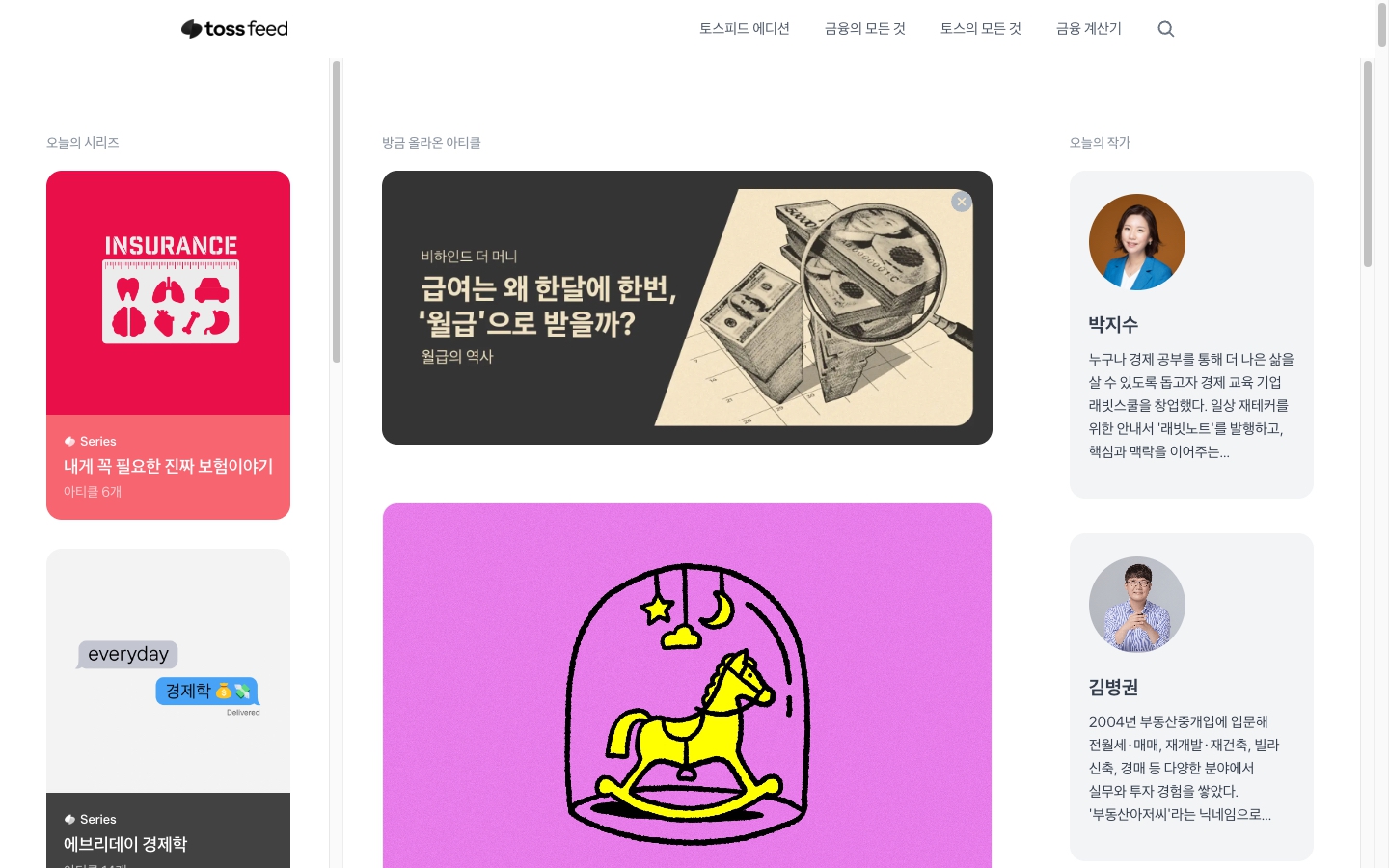Open the 에브리데이 경제학 series

click(125, 844)
